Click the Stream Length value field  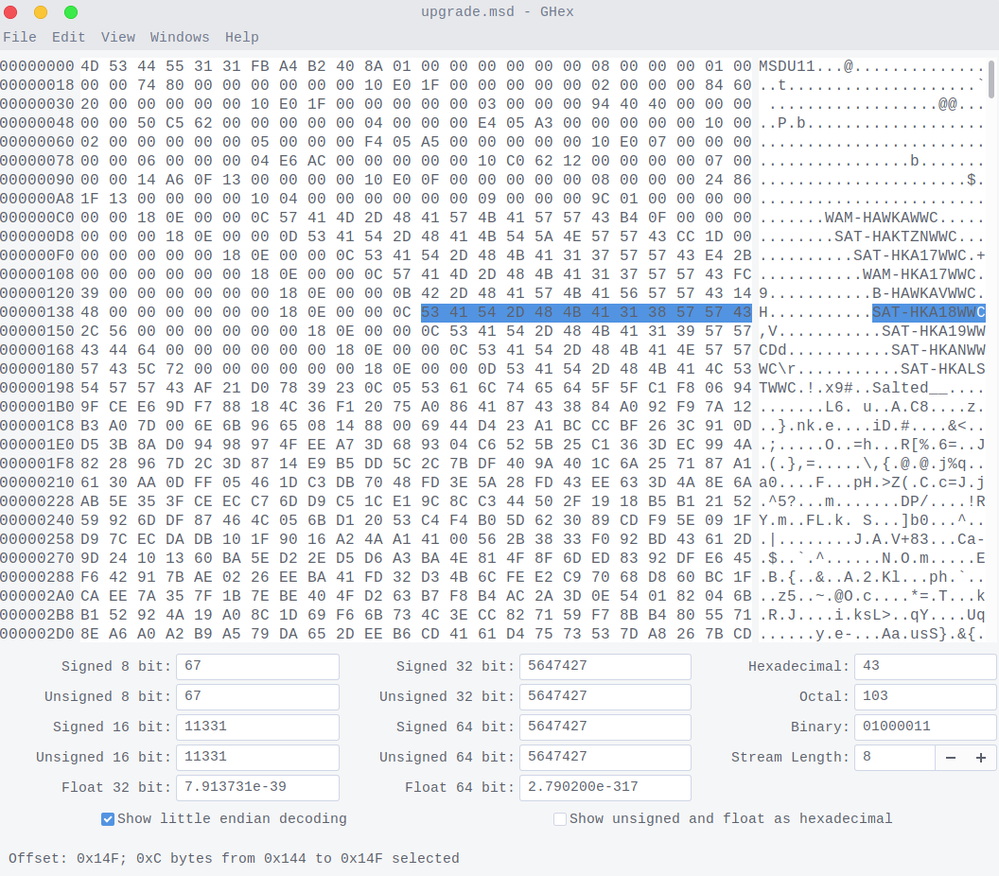click(x=894, y=758)
